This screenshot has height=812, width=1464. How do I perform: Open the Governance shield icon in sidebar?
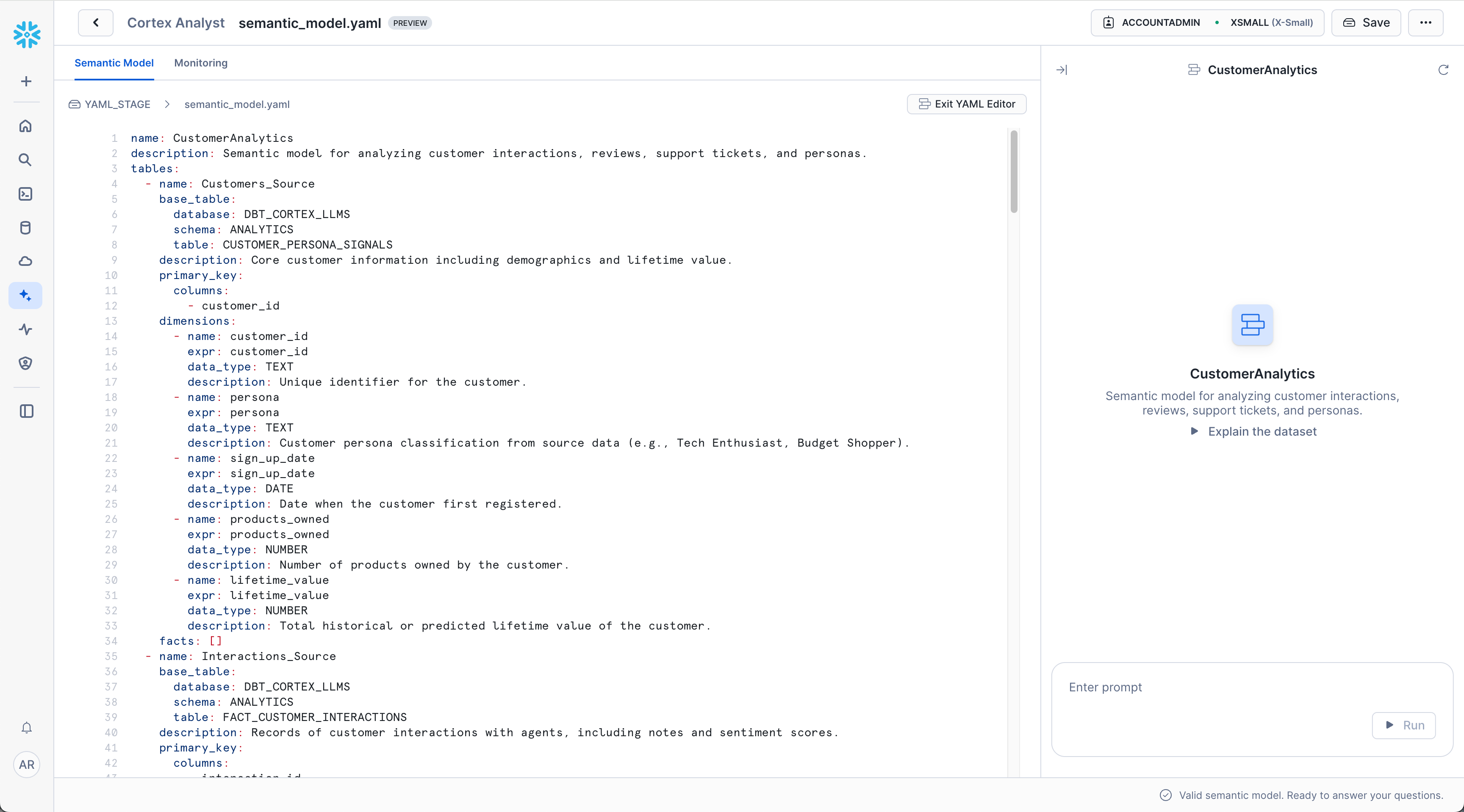click(x=25, y=363)
